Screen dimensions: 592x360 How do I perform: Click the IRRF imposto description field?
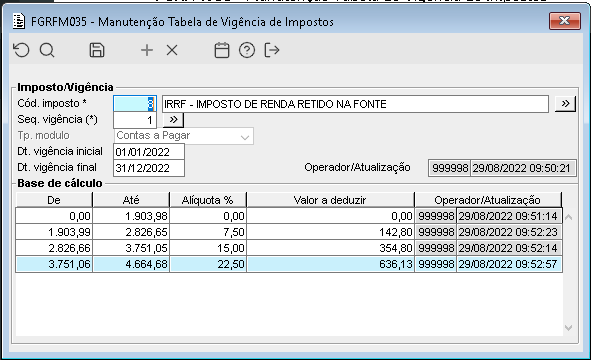(355, 104)
